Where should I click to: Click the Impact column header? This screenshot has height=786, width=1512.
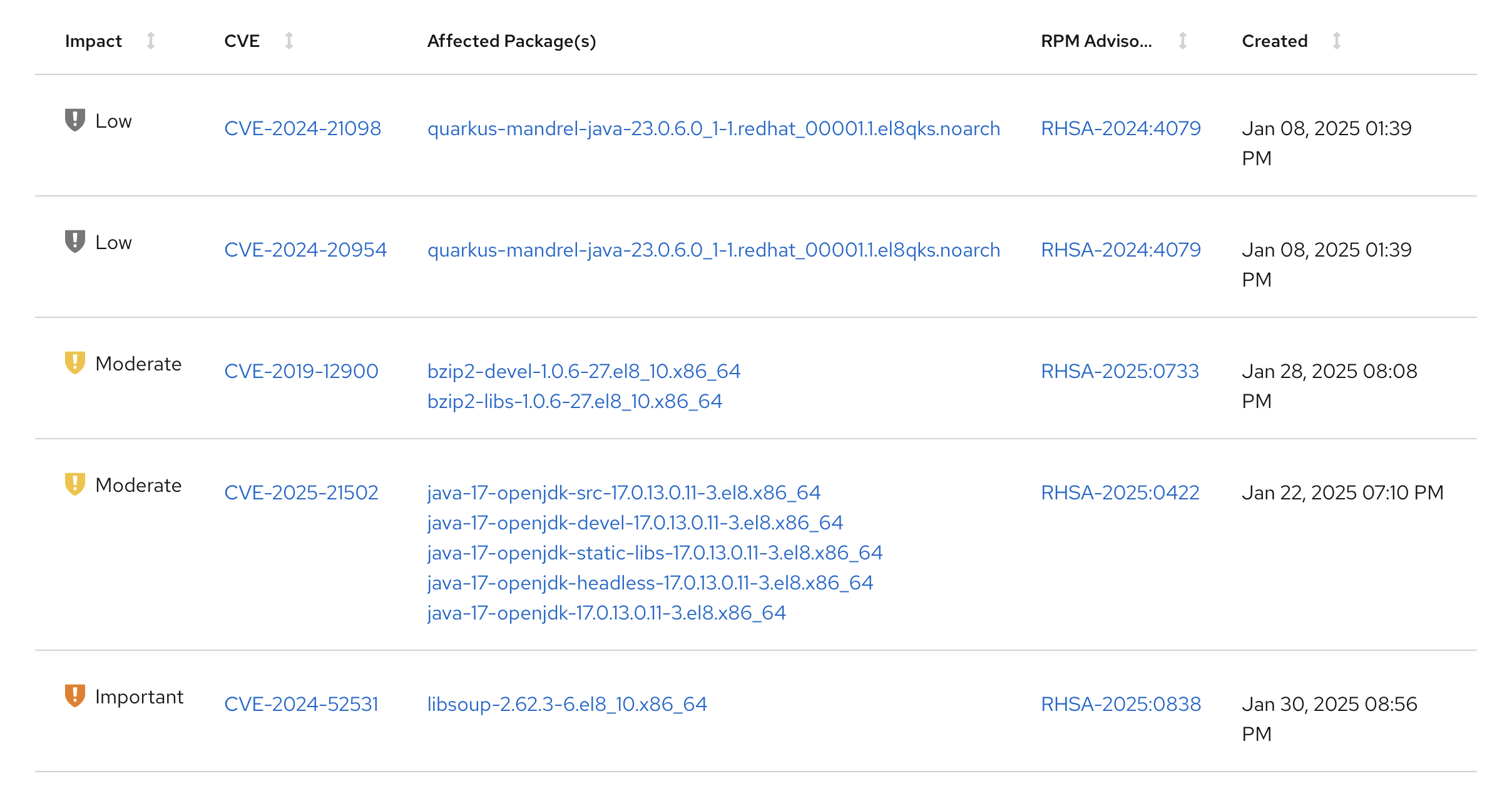pos(93,41)
